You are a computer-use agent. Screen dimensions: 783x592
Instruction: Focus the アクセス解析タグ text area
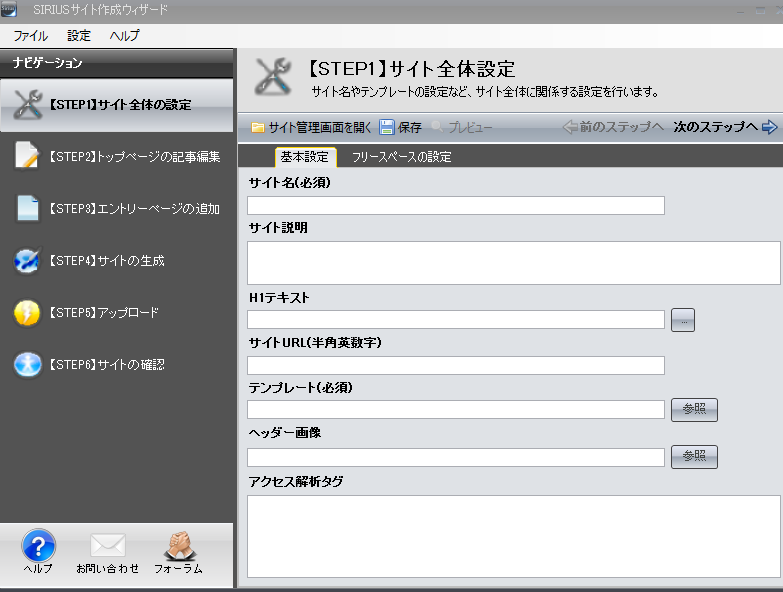click(x=514, y=537)
